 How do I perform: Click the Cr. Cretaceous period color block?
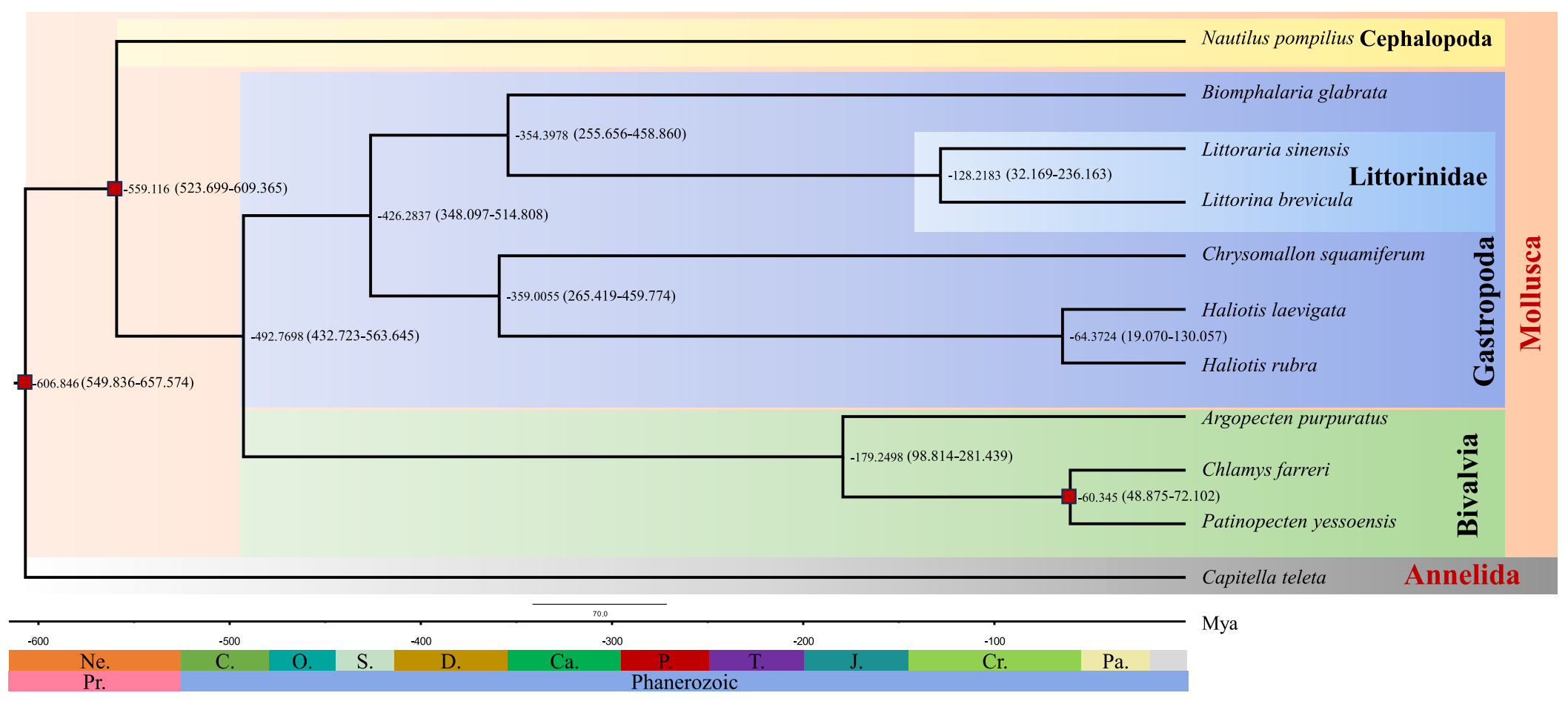pos(994,661)
